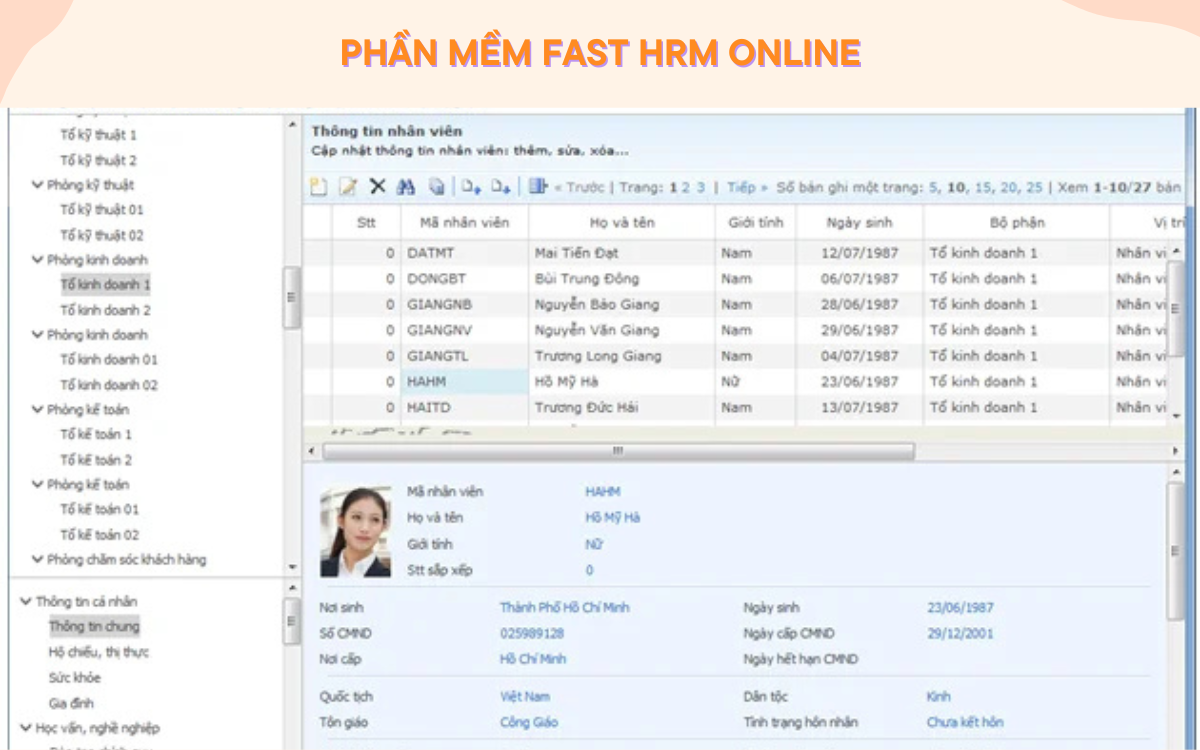Click the table's horizontal scrollbar thumb
Image resolution: width=1200 pixels, height=750 pixels.
[x=618, y=451]
